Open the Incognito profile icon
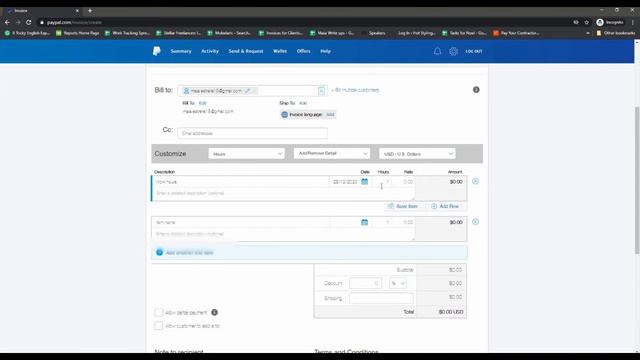The image size is (640, 360). [600, 22]
